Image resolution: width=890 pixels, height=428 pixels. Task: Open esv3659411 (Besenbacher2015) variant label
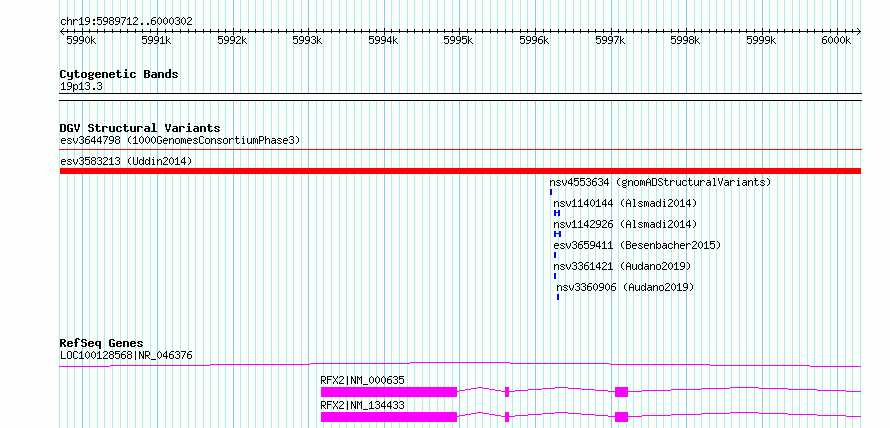637,245
